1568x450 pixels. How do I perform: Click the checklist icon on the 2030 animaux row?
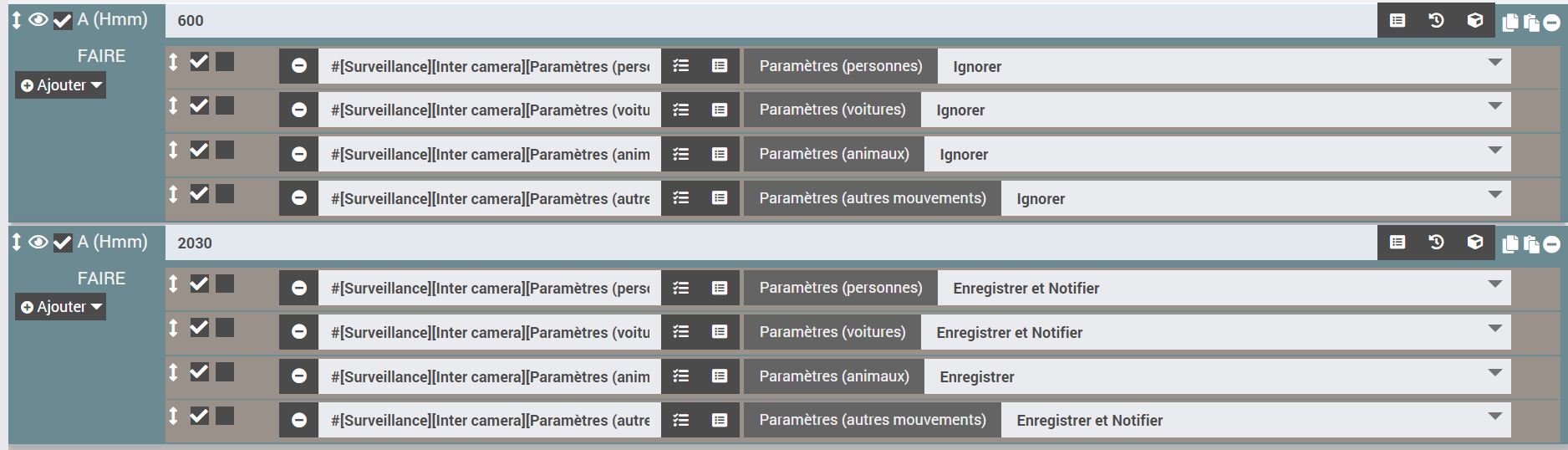[x=681, y=376]
